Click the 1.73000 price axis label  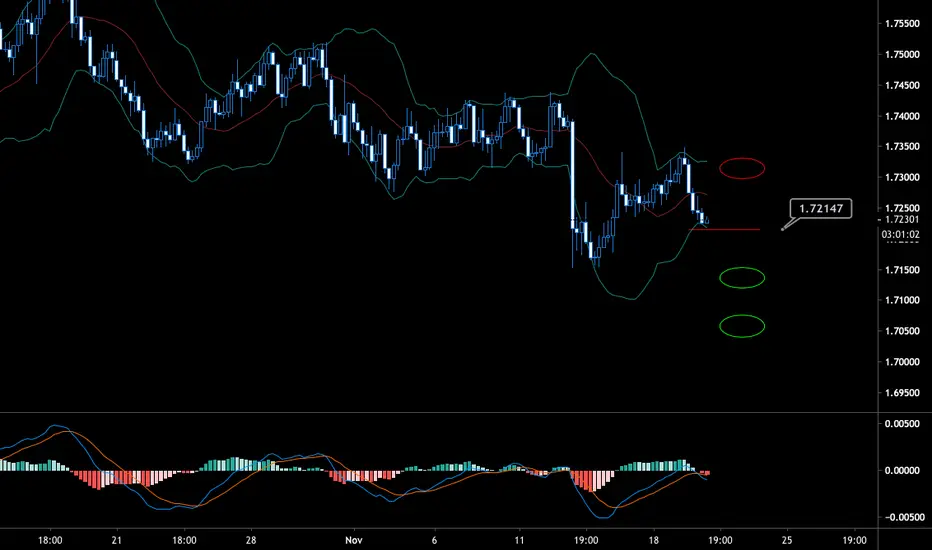[902, 178]
